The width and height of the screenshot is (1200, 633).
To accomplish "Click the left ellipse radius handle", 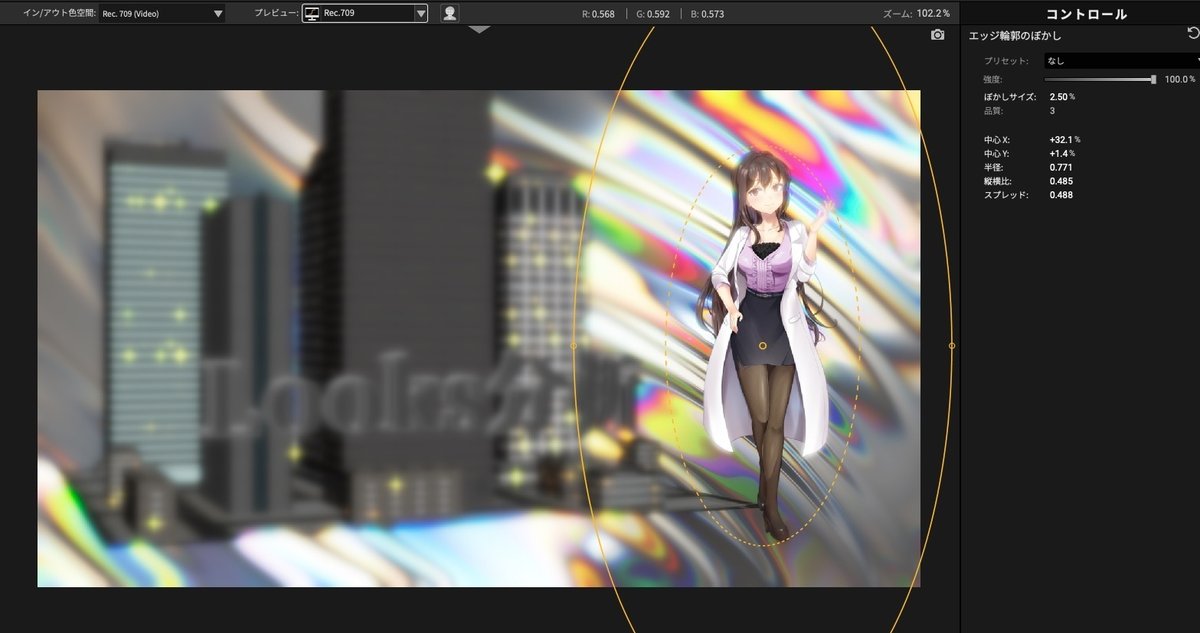I will pyautogui.click(x=573, y=345).
